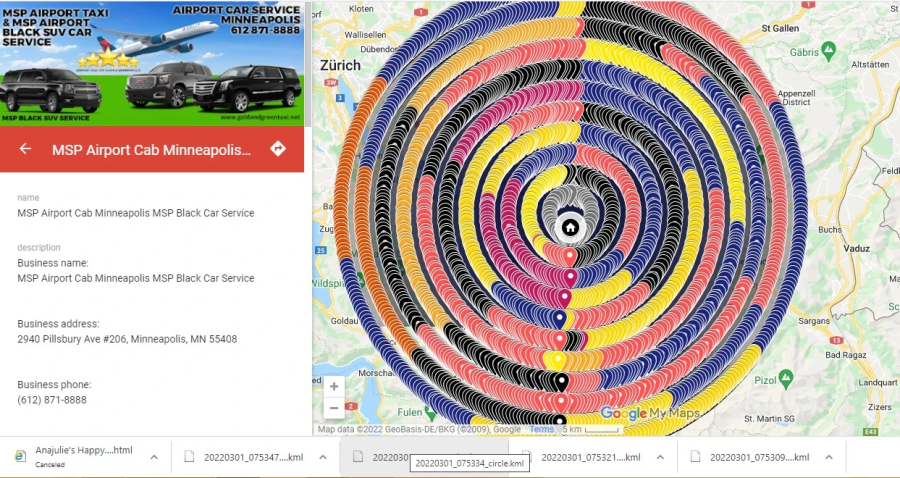Click the phone number (612) 871-8888 text
900x478 pixels.
click(52, 400)
